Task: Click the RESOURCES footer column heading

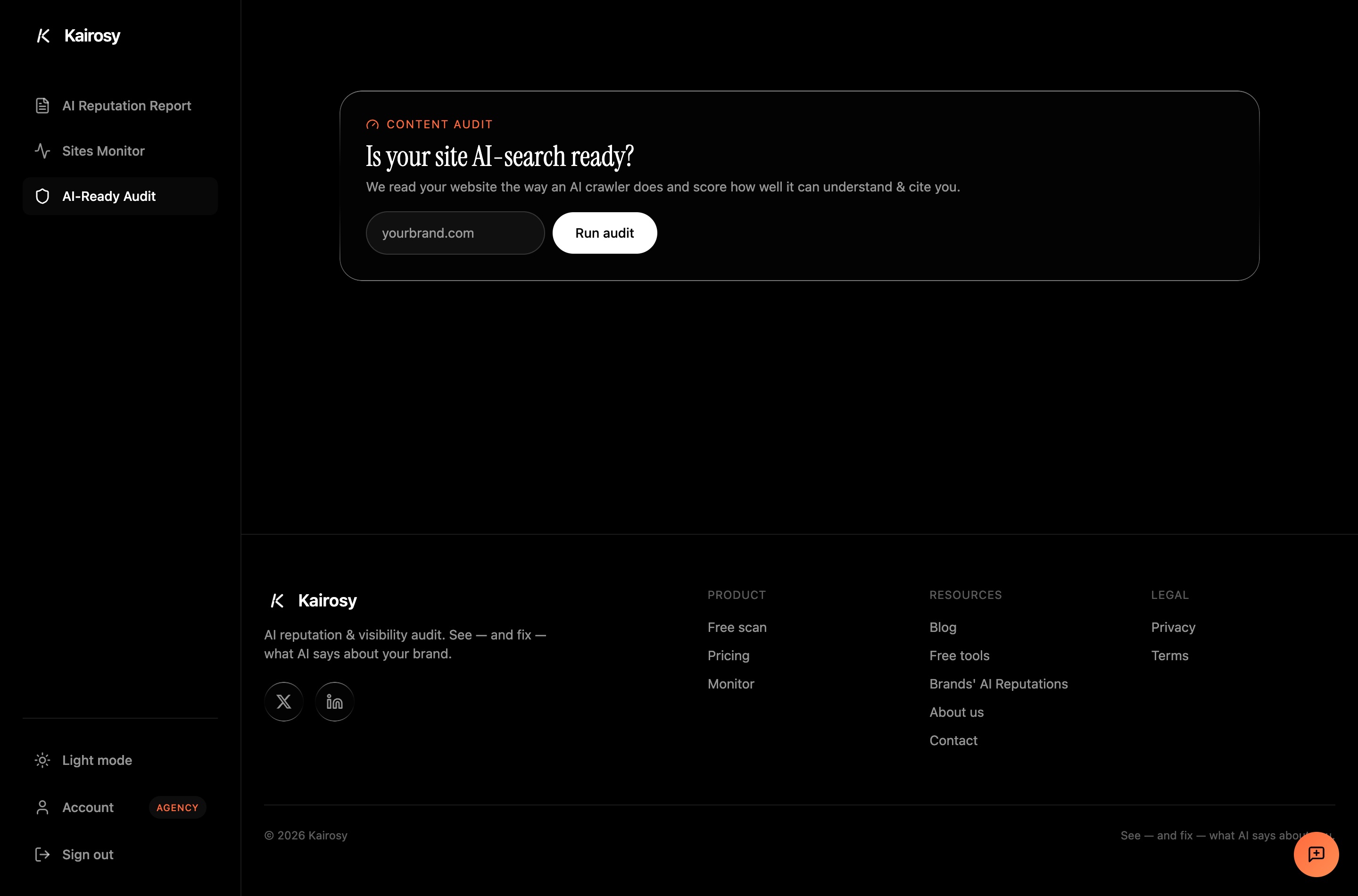Action: point(966,595)
